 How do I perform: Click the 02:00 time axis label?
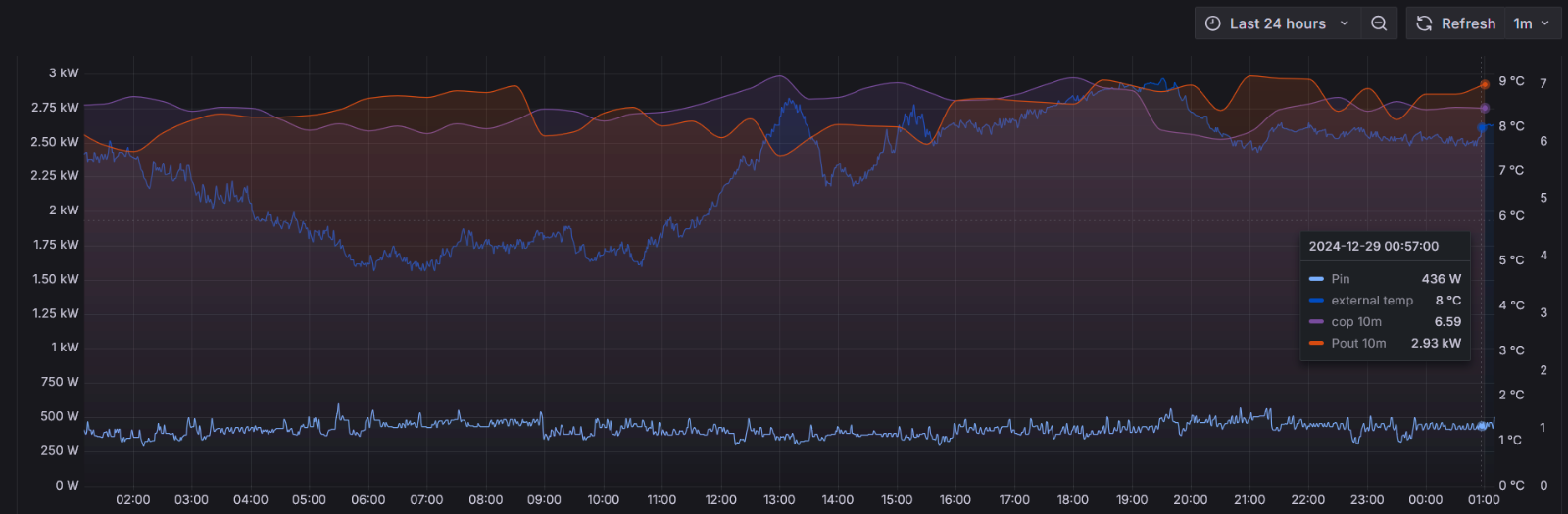tap(133, 500)
